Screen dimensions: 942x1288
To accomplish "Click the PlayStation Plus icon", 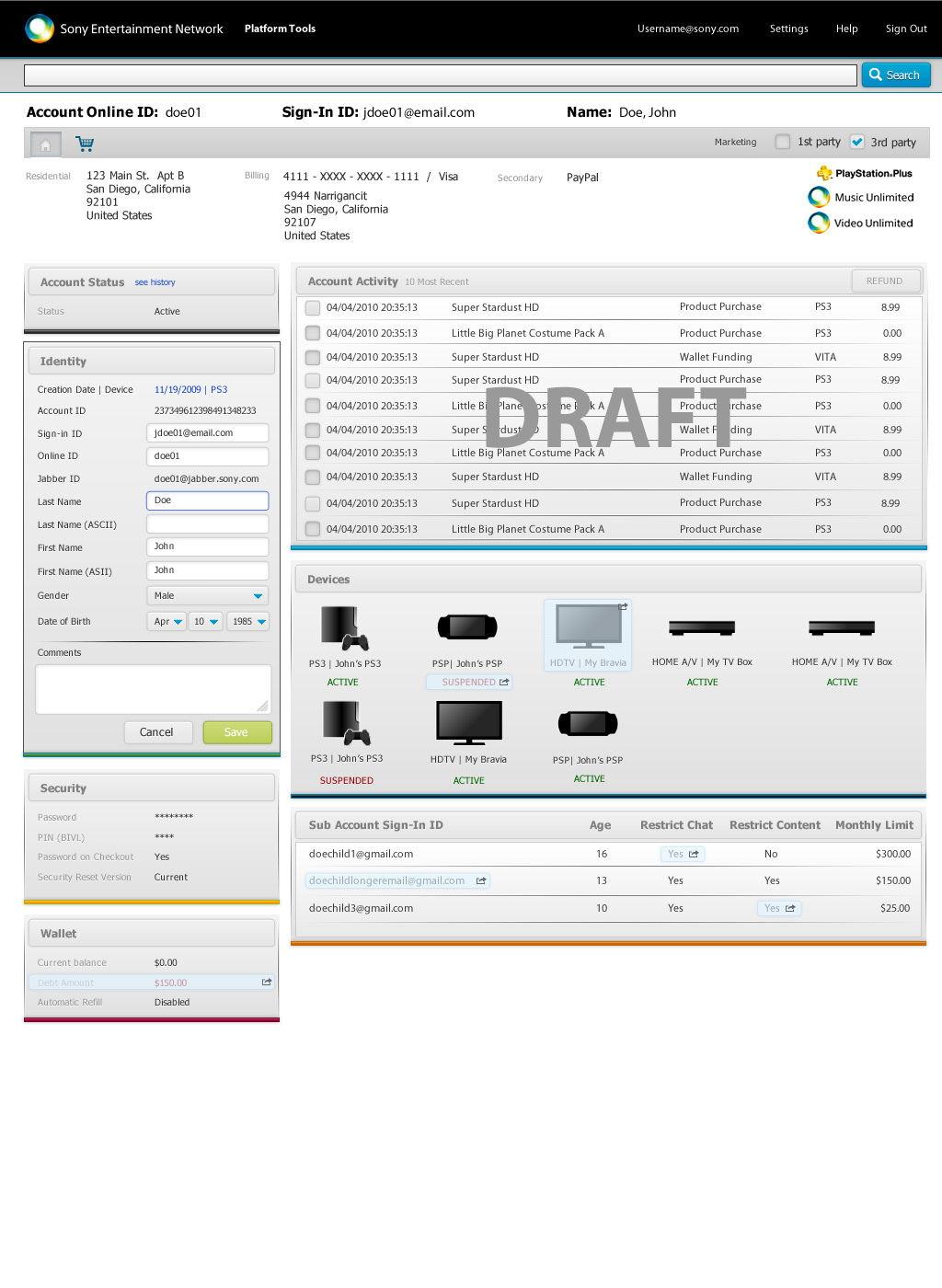I will click(x=824, y=173).
